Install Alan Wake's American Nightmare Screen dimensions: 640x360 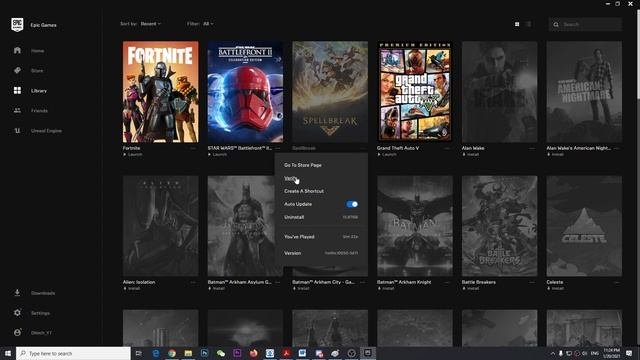coord(555,155)
